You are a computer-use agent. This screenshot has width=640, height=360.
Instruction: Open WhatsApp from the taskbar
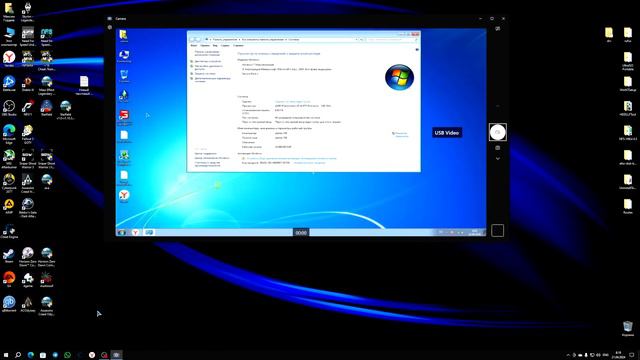point(67,355)
